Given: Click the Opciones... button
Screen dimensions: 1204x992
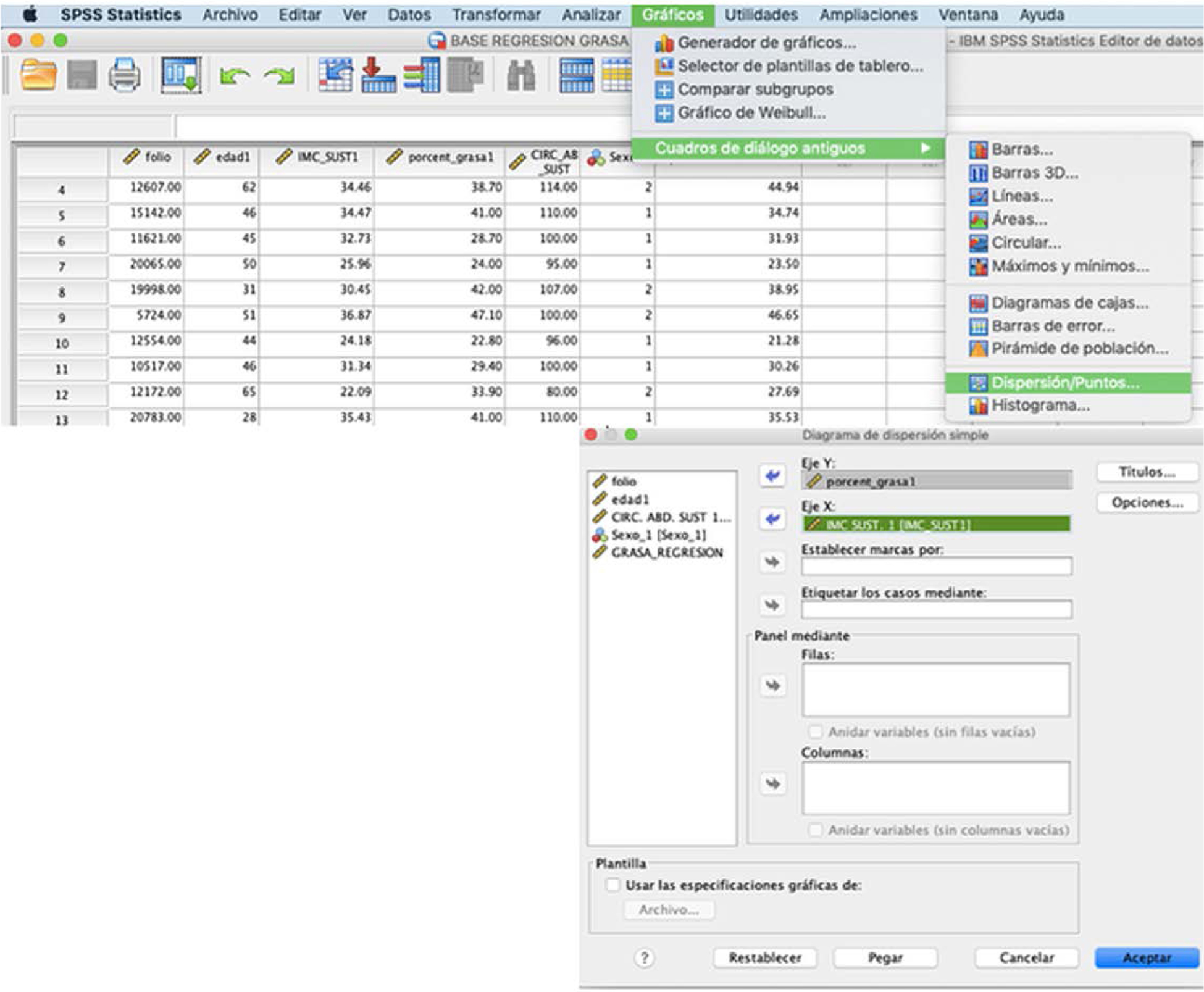Looking at the screenshot, I should [x=1147, y=503].
